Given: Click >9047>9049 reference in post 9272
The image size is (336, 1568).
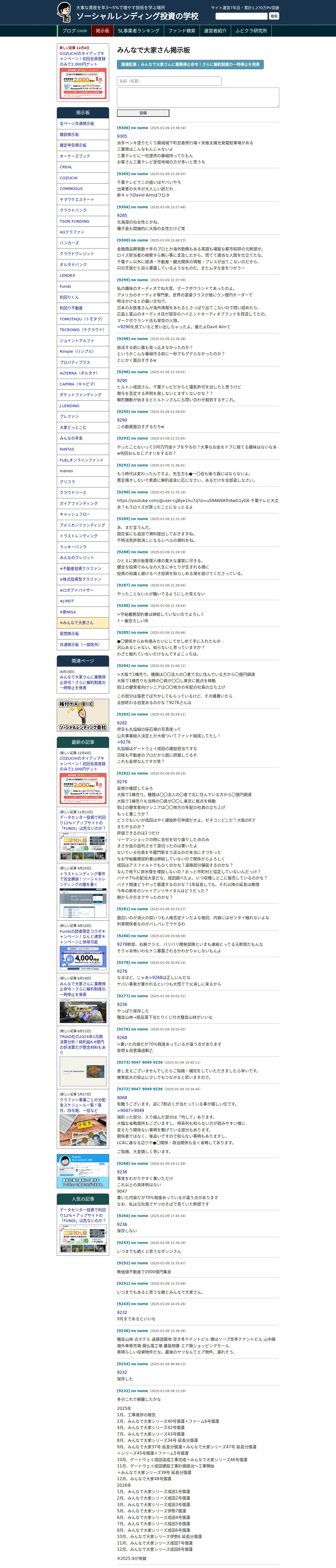Looking at the screenshot, I should point(131,1111).
